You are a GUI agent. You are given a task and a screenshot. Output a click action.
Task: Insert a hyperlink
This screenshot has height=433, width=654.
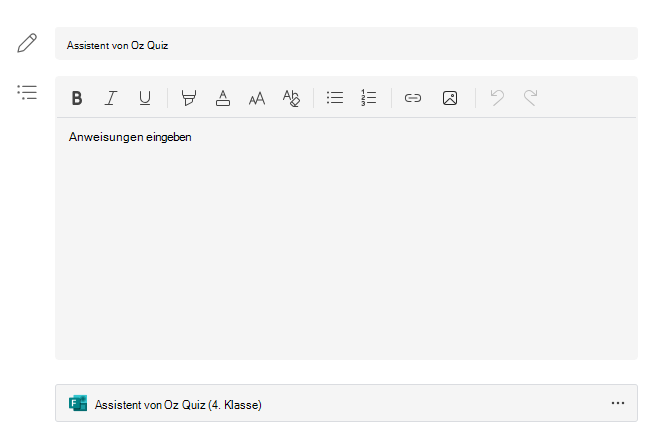click(x=413, y=98)
